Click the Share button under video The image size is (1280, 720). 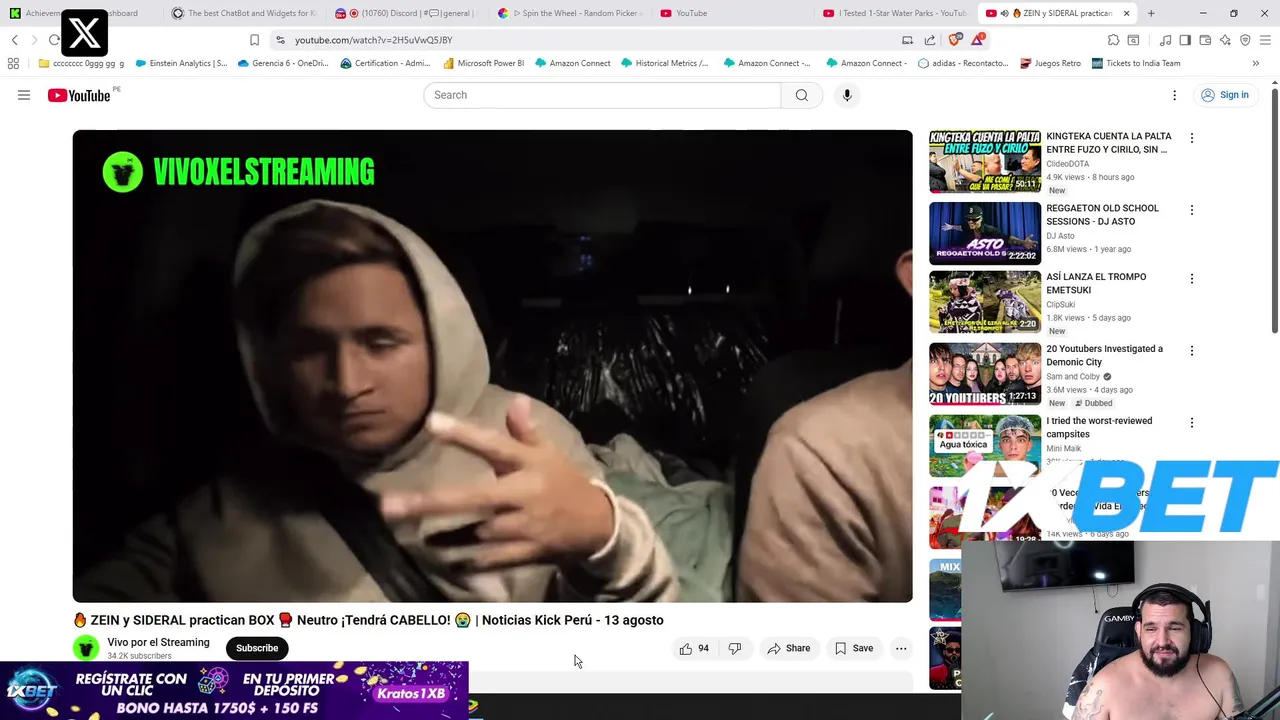click(788, 648)
